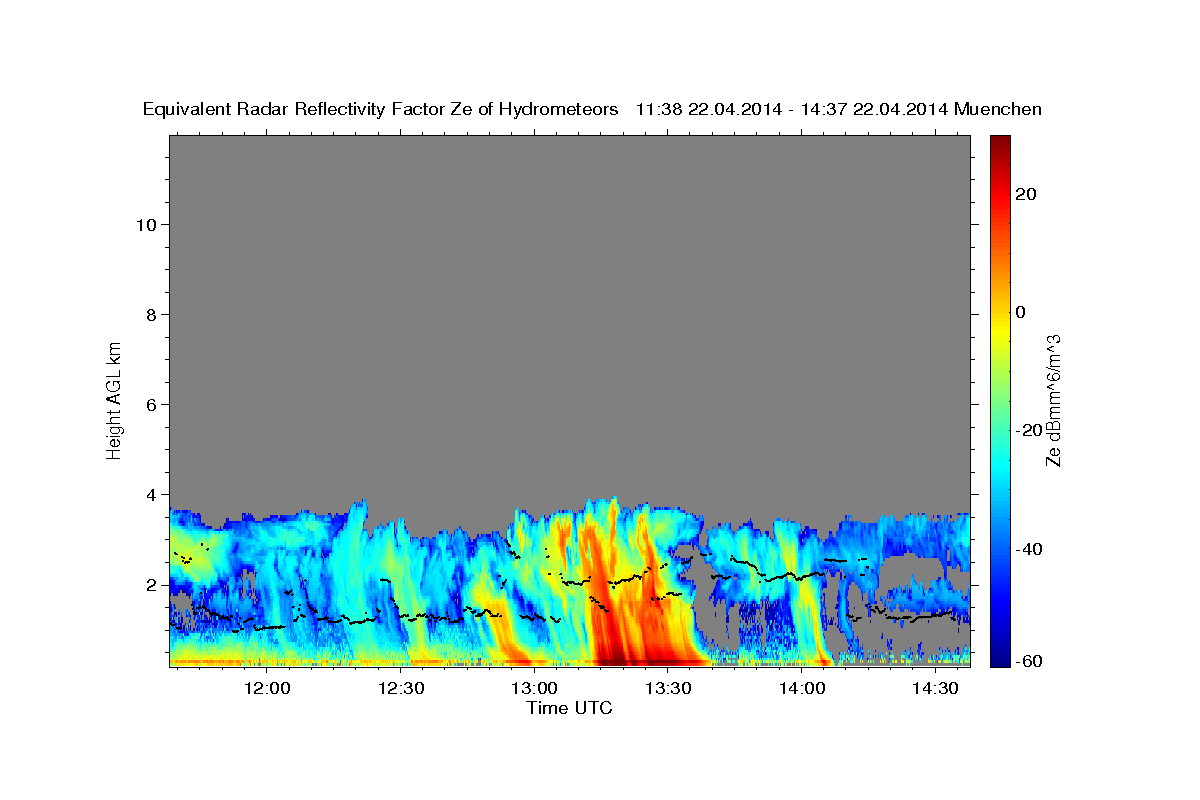Click the colorbar tick value -20

click(x=1029, y=430)
